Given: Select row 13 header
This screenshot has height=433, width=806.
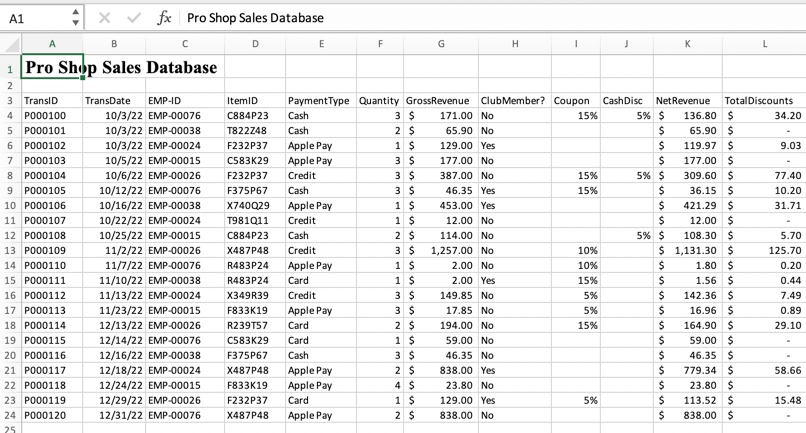Looking at the screenshot, I should point(10,250).
